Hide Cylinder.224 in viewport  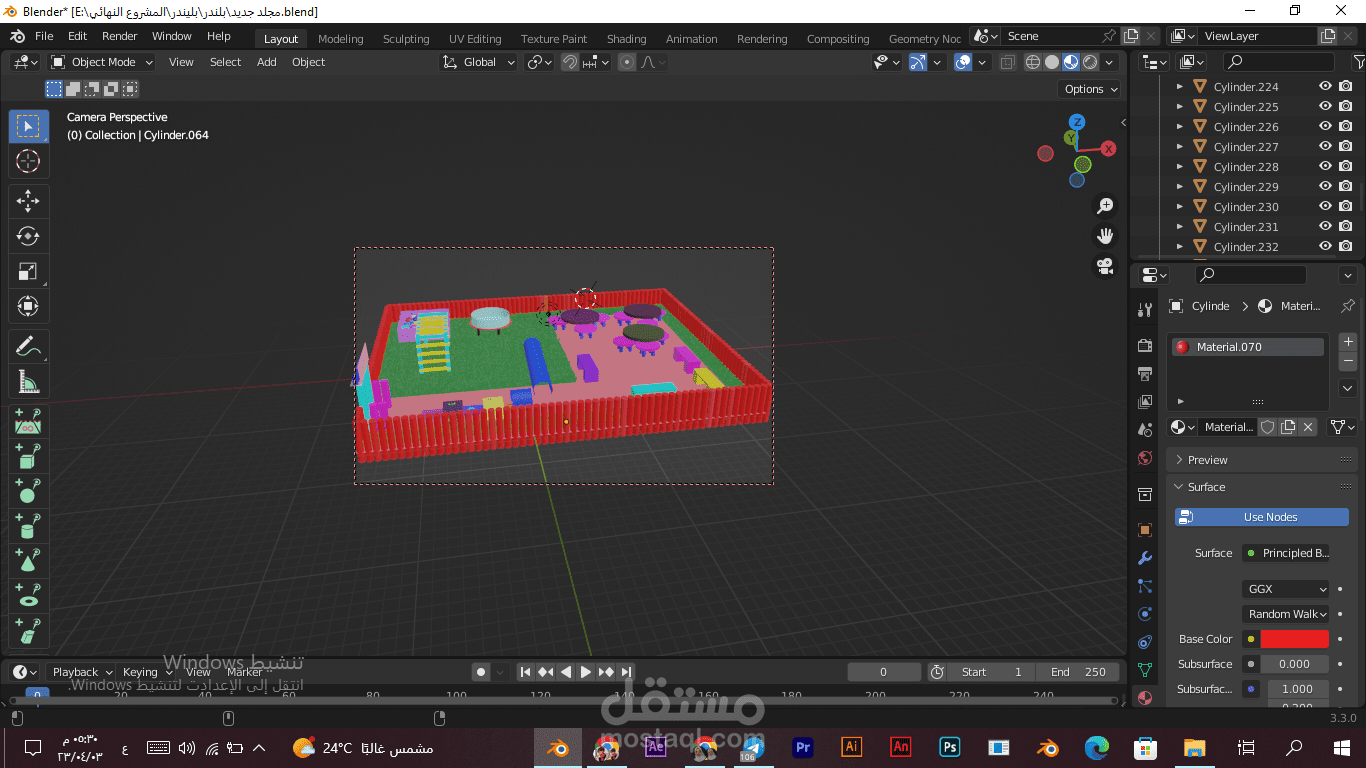1325,87
